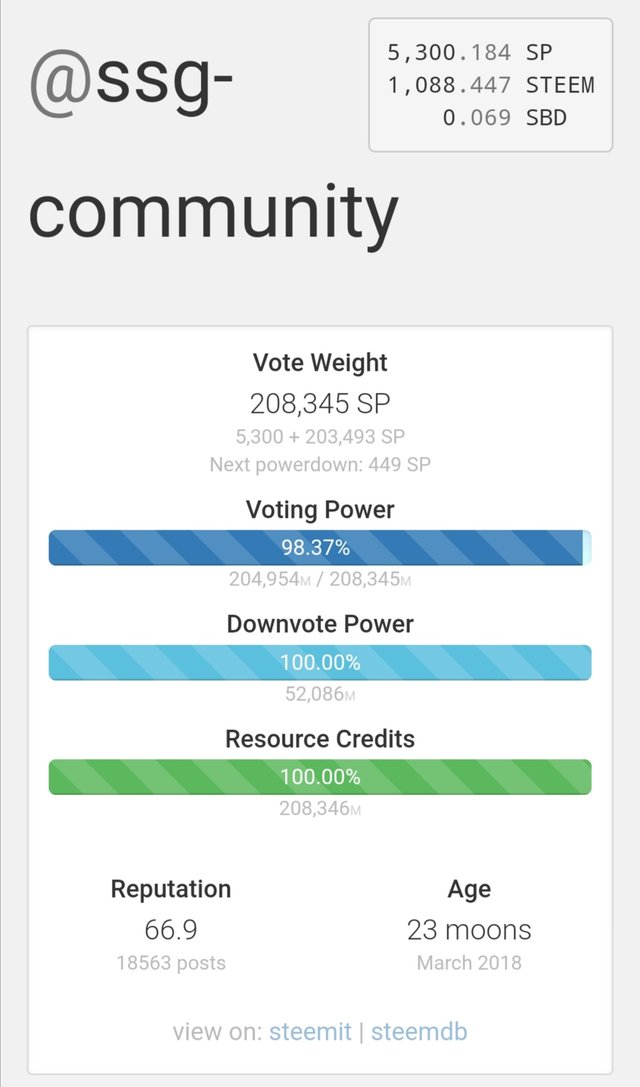Click the 23 moons age value
The width and height of the screenshot is (640, 1087).
point(469,930)
